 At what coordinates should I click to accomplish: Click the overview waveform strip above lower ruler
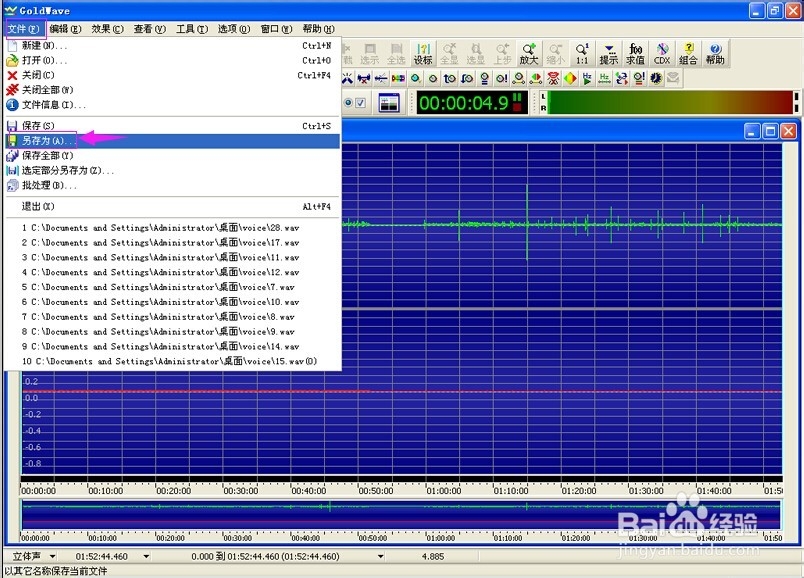pos(401,514)
